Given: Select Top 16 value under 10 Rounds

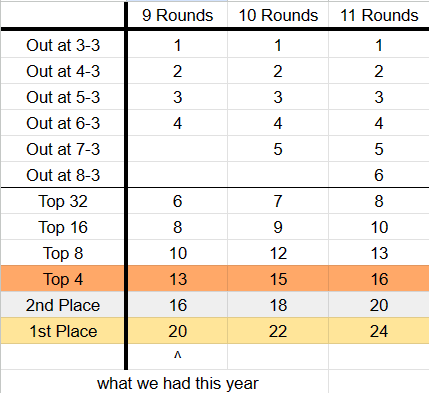Looking at the screenshot, I should point(278,227).
